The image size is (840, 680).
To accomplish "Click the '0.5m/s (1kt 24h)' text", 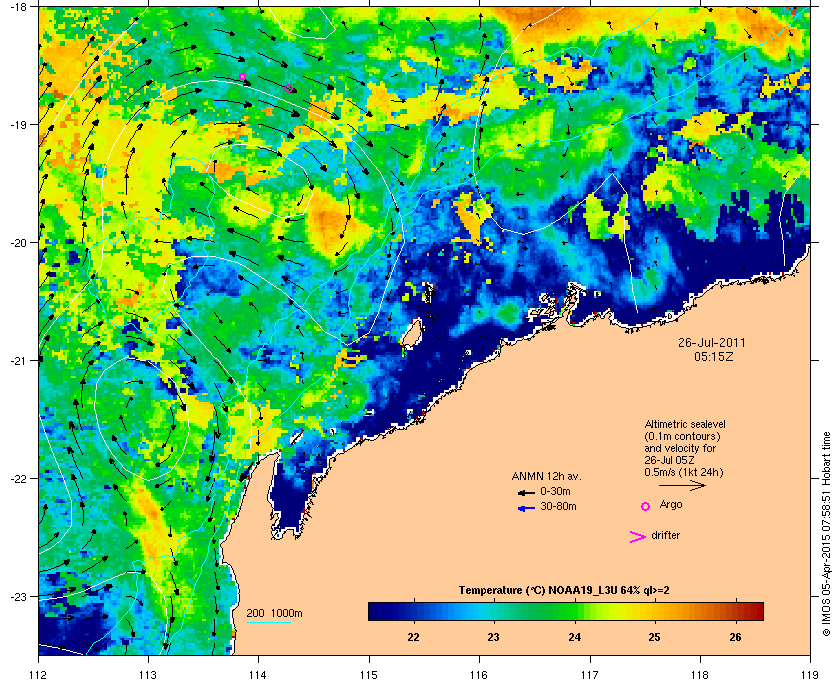I will click(684, 473).
